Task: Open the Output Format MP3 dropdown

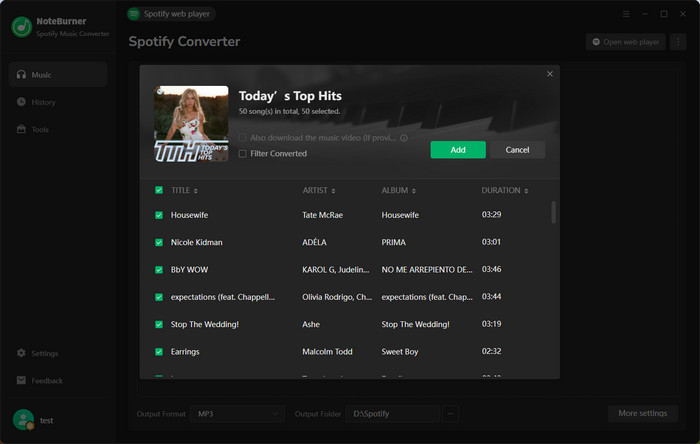Action: 238,414
